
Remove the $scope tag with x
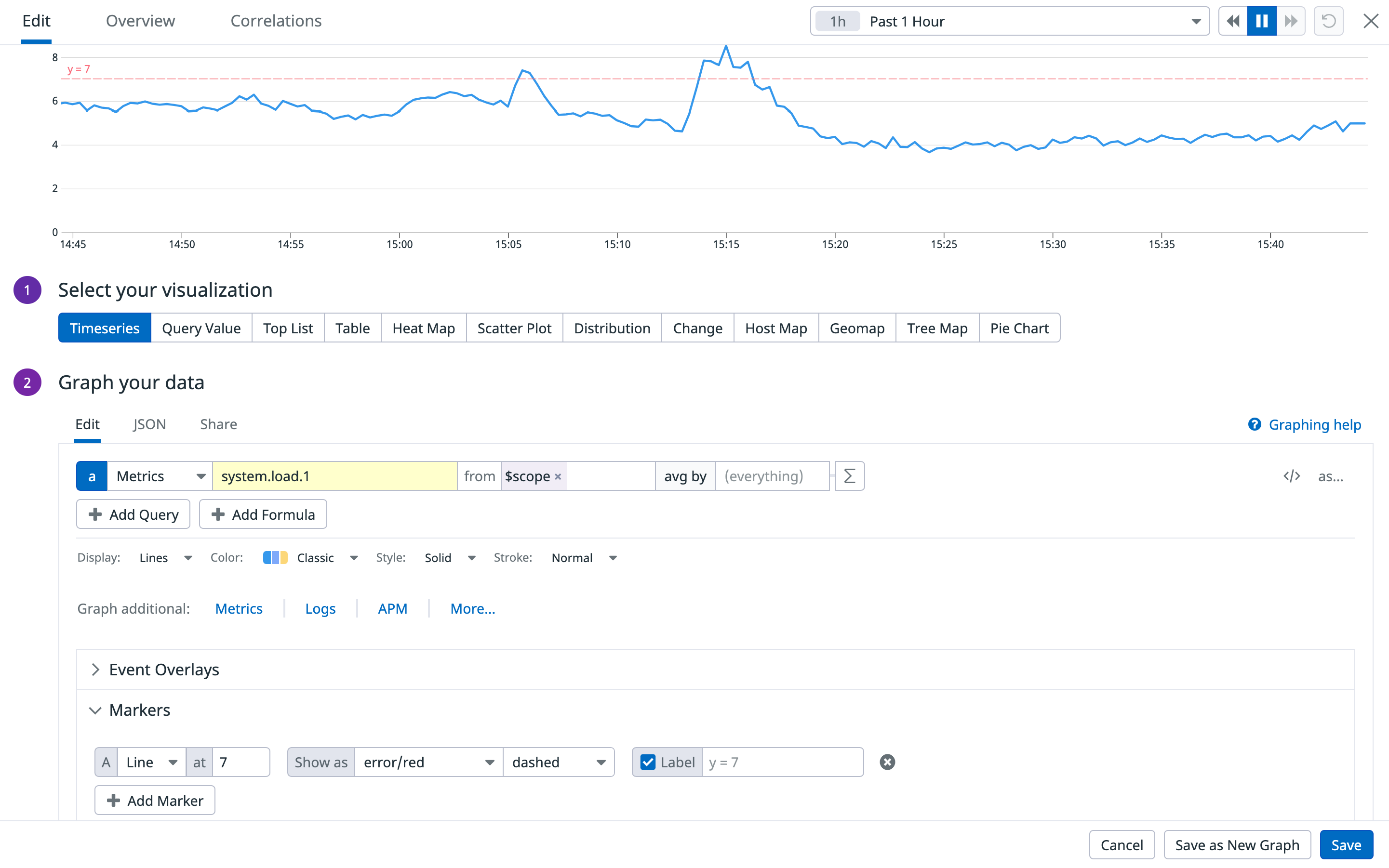558,476
